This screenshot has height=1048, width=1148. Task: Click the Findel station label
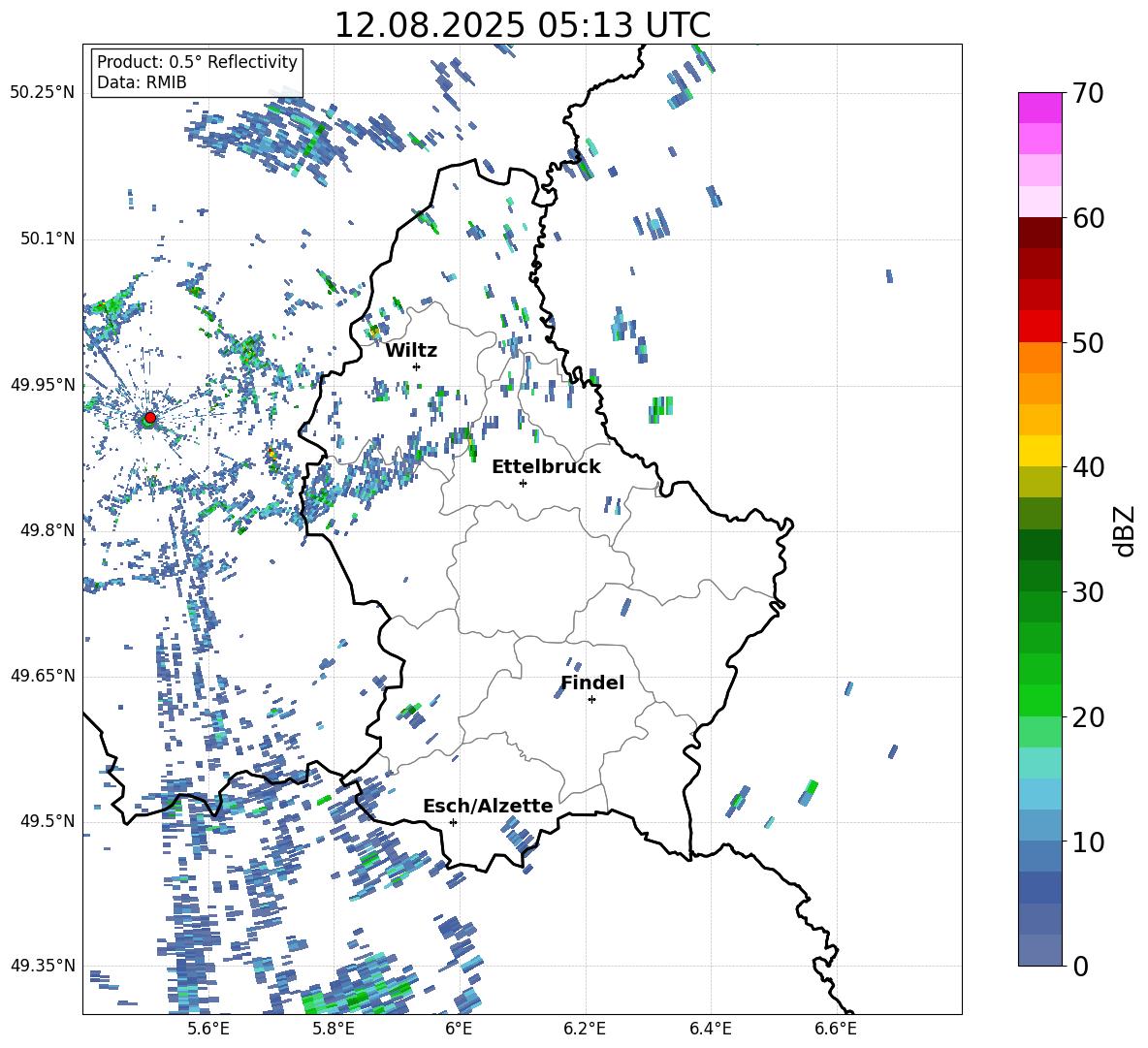[592, 683]
